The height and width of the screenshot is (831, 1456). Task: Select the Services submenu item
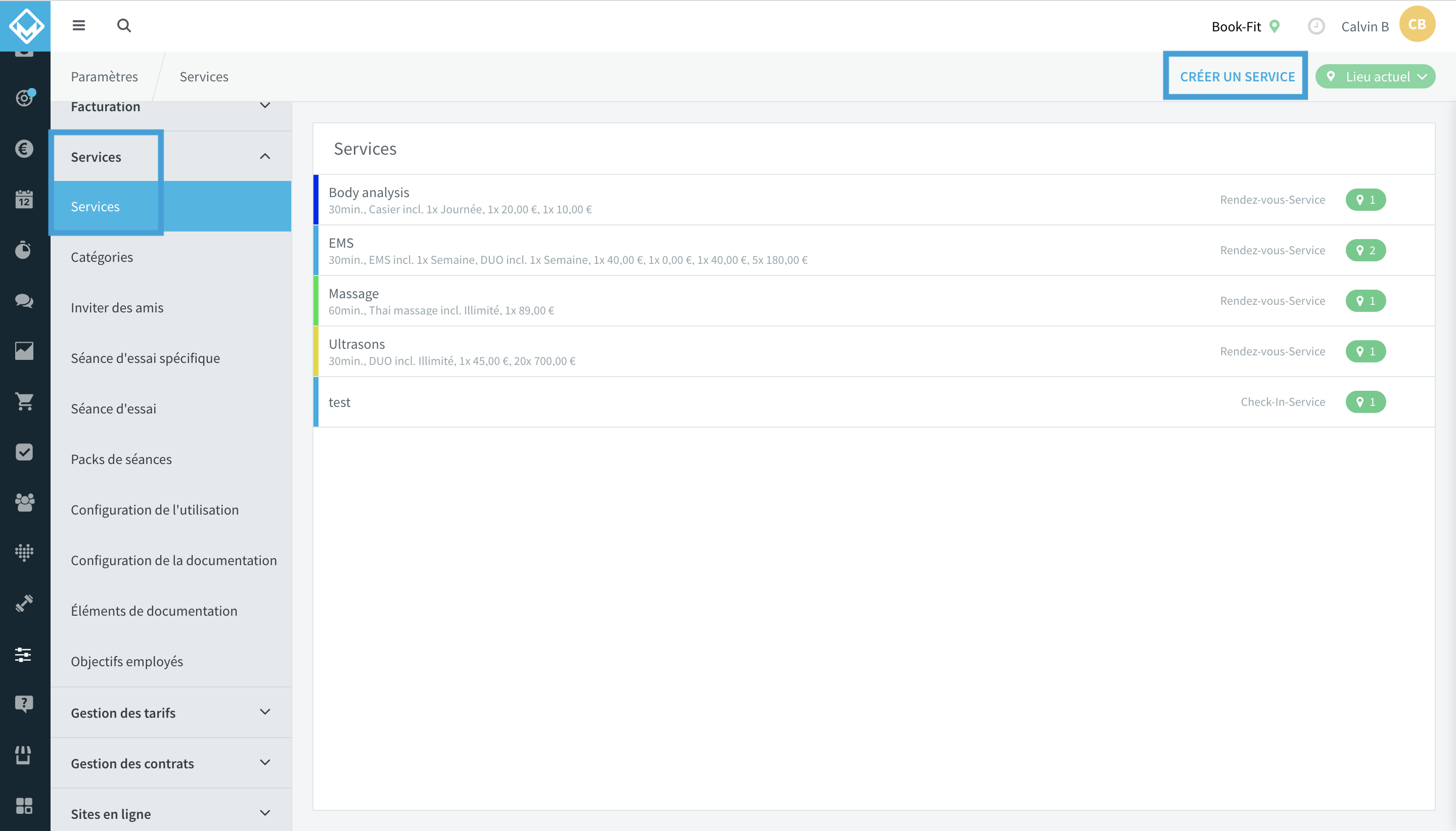point(171,207)
